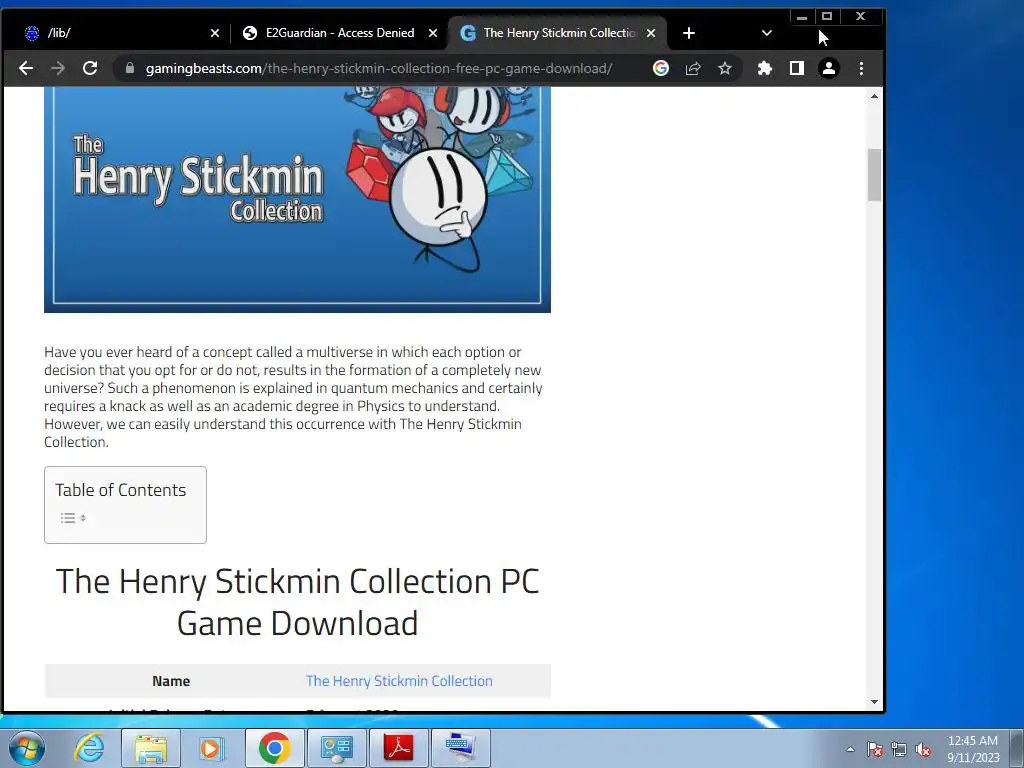The width and height of the screenshot is (1024, 768).
Task: Show hidden system tray icons
Action: (850, 749)
